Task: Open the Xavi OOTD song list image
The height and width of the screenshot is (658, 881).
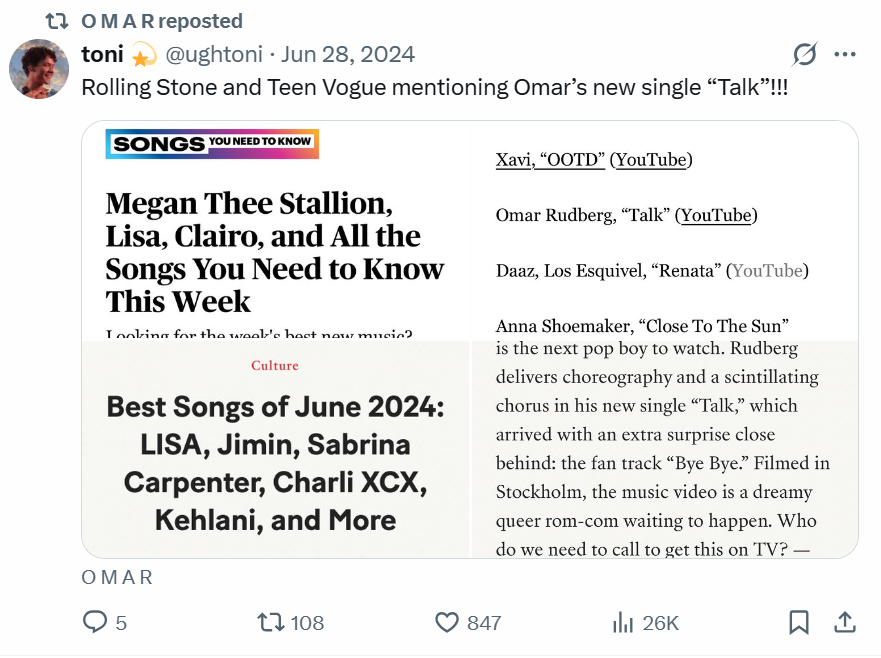Action: 664,231
